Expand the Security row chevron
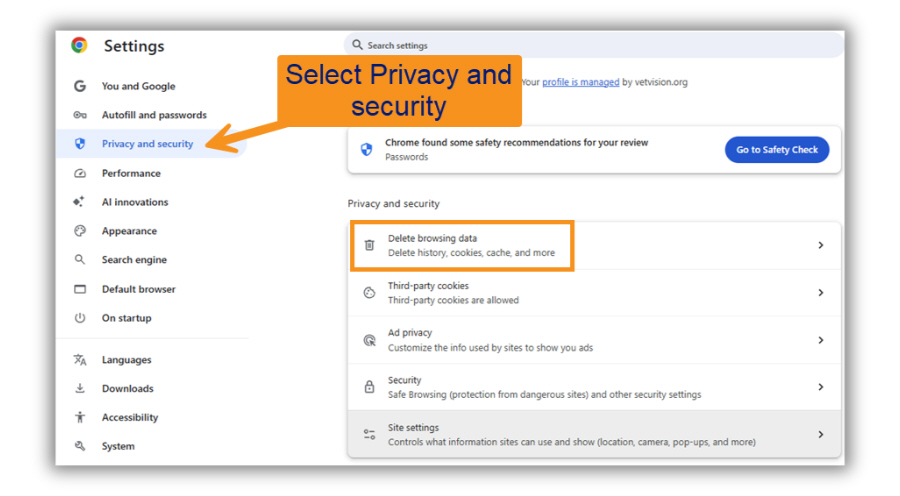The height and width of the screenshot is (496, 900). [820, 387]
